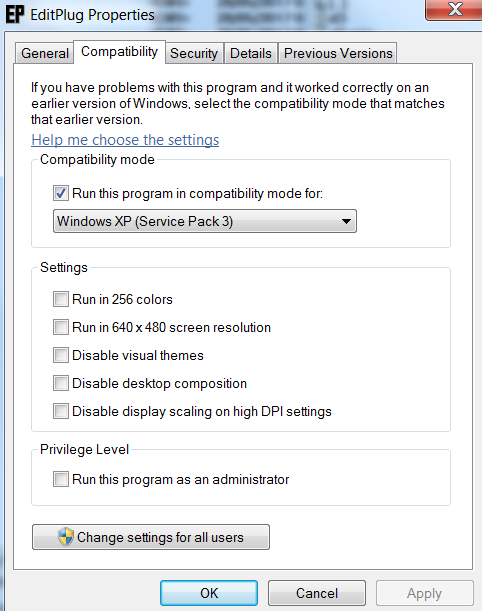Click the Cancel button
Screen dimensions: 482x611
[x=316, y=593]
